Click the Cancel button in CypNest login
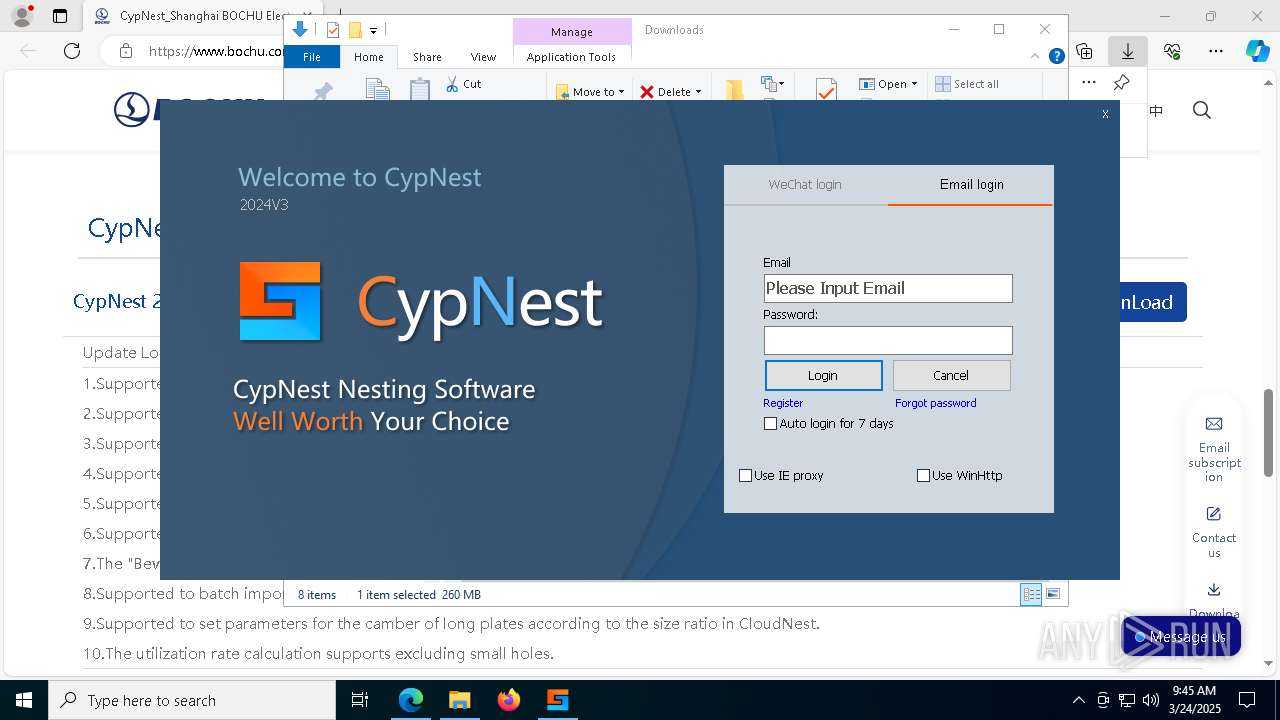The image size is (1280, 720). point(951,375)
